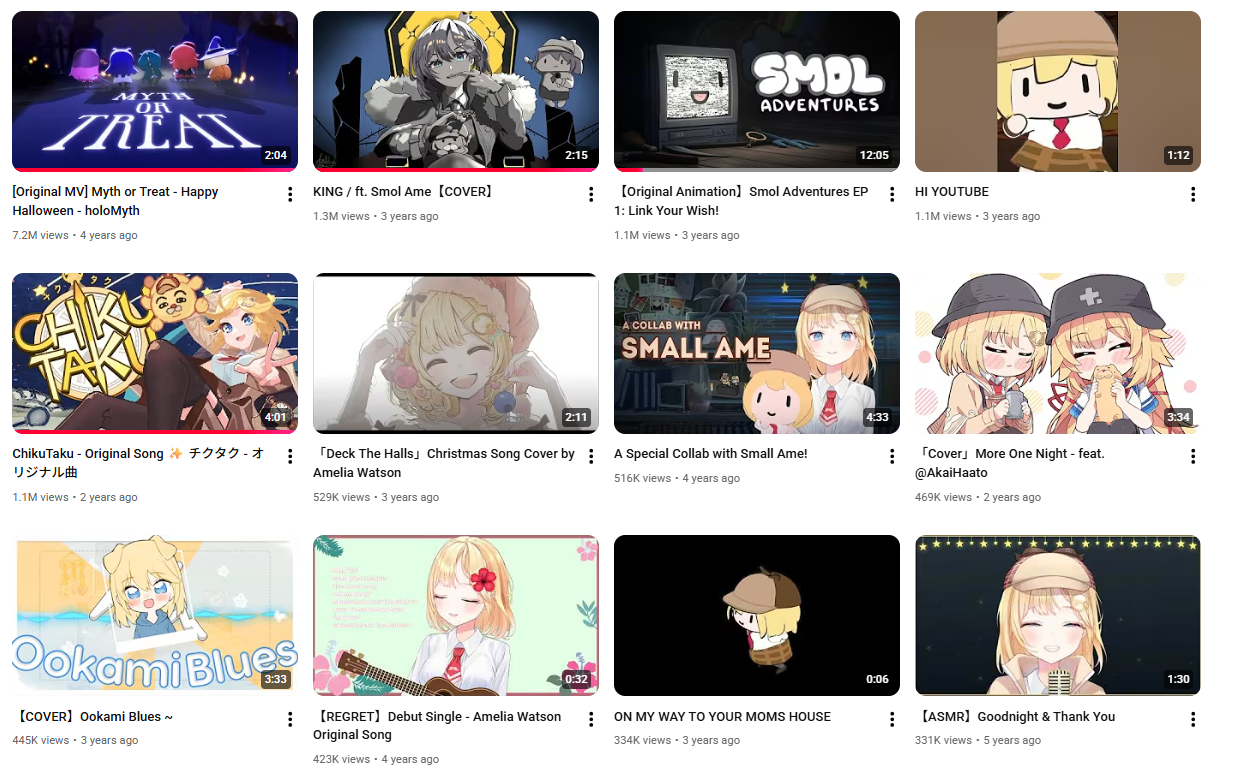The image size is (1235, 770).
Task: Open the 'A Special Collab with Small Ame!' title
Action: tap(710, 454)
